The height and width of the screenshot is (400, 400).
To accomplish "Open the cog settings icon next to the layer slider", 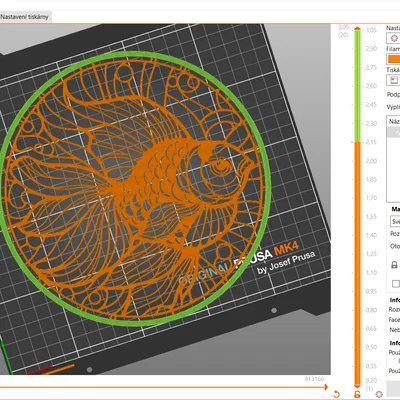I will 379,394.
